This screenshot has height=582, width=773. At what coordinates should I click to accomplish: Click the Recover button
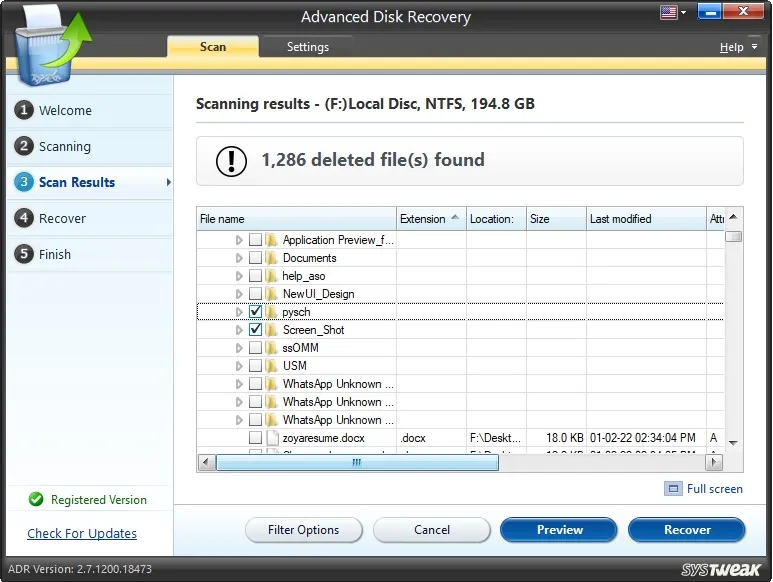(x=687, y=530)
